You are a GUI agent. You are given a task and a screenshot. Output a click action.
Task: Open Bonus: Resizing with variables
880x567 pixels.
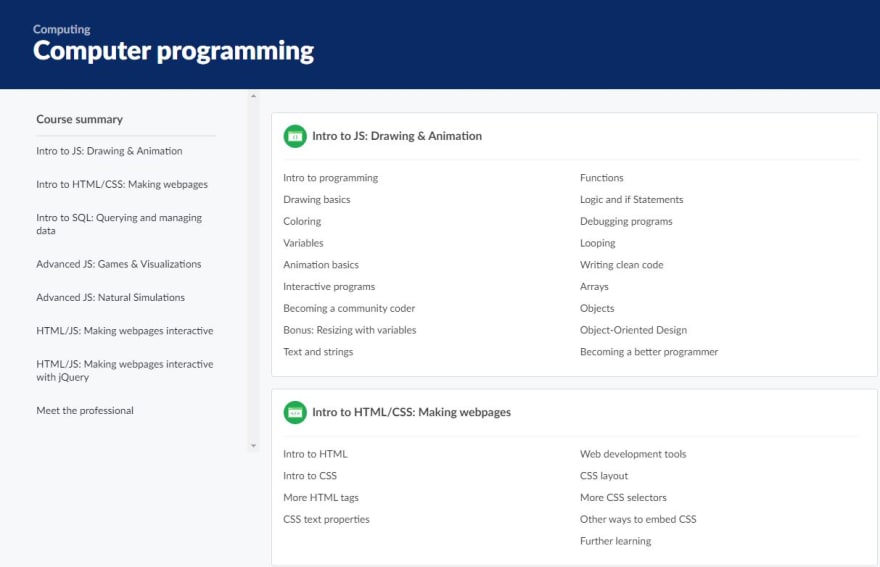pos(350,330)
